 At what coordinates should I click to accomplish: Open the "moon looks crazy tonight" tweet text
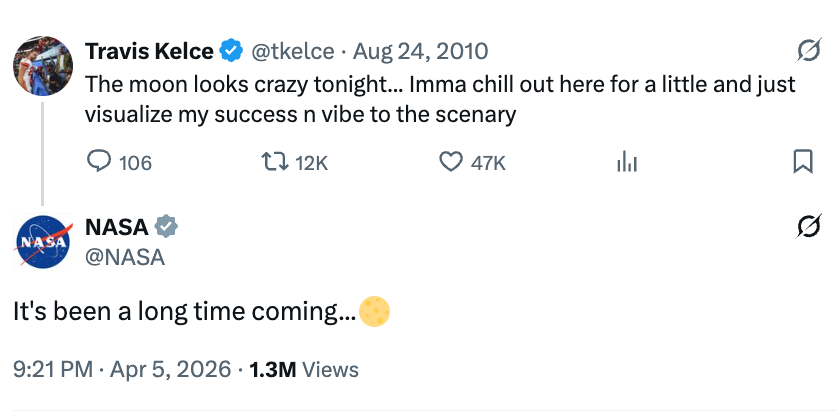point(440,98)
